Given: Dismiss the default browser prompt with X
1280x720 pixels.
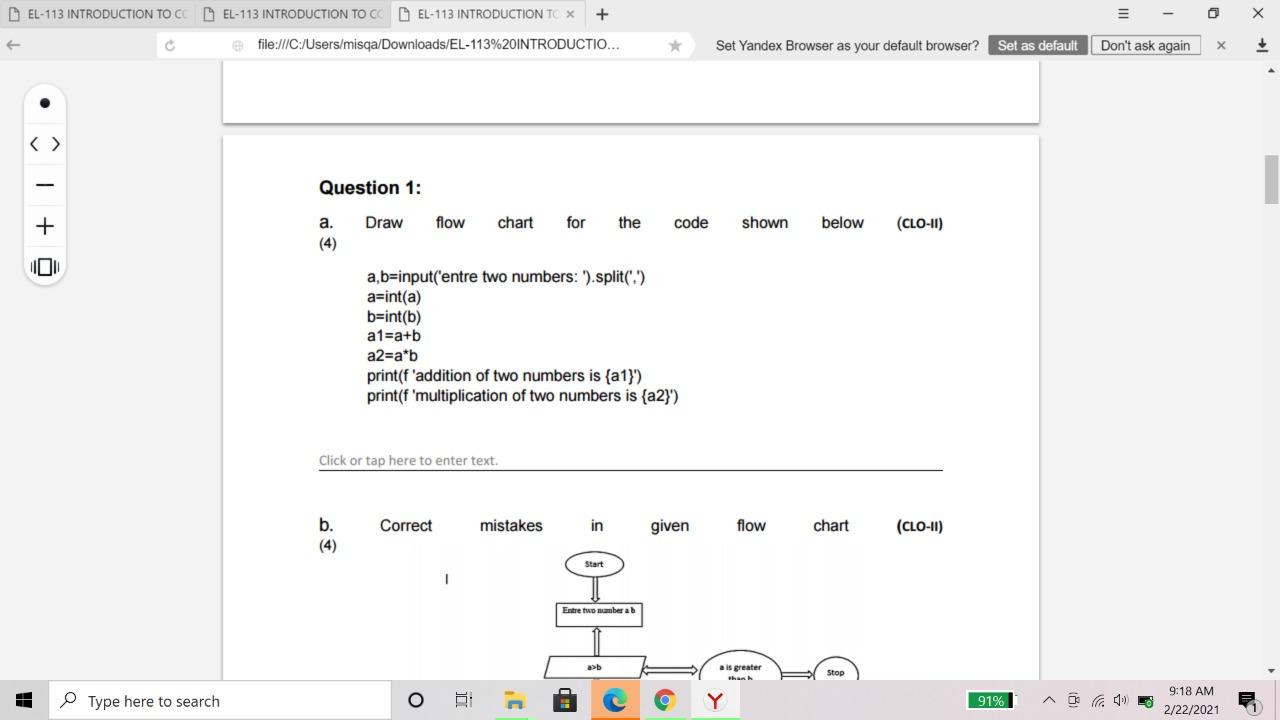Looking at the screenshot, I should [1221, 45].
